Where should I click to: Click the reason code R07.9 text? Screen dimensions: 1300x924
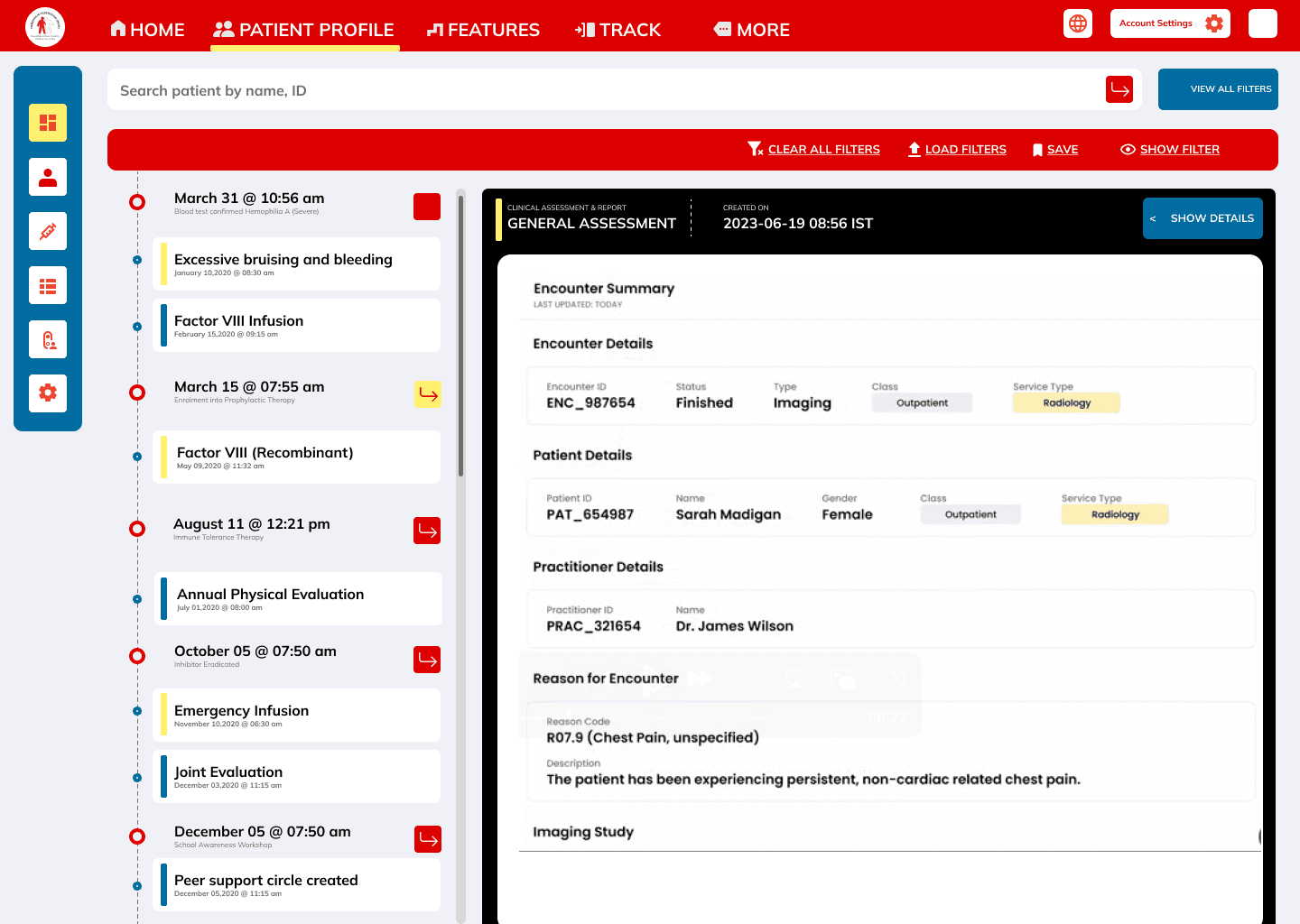coord(652,737)
